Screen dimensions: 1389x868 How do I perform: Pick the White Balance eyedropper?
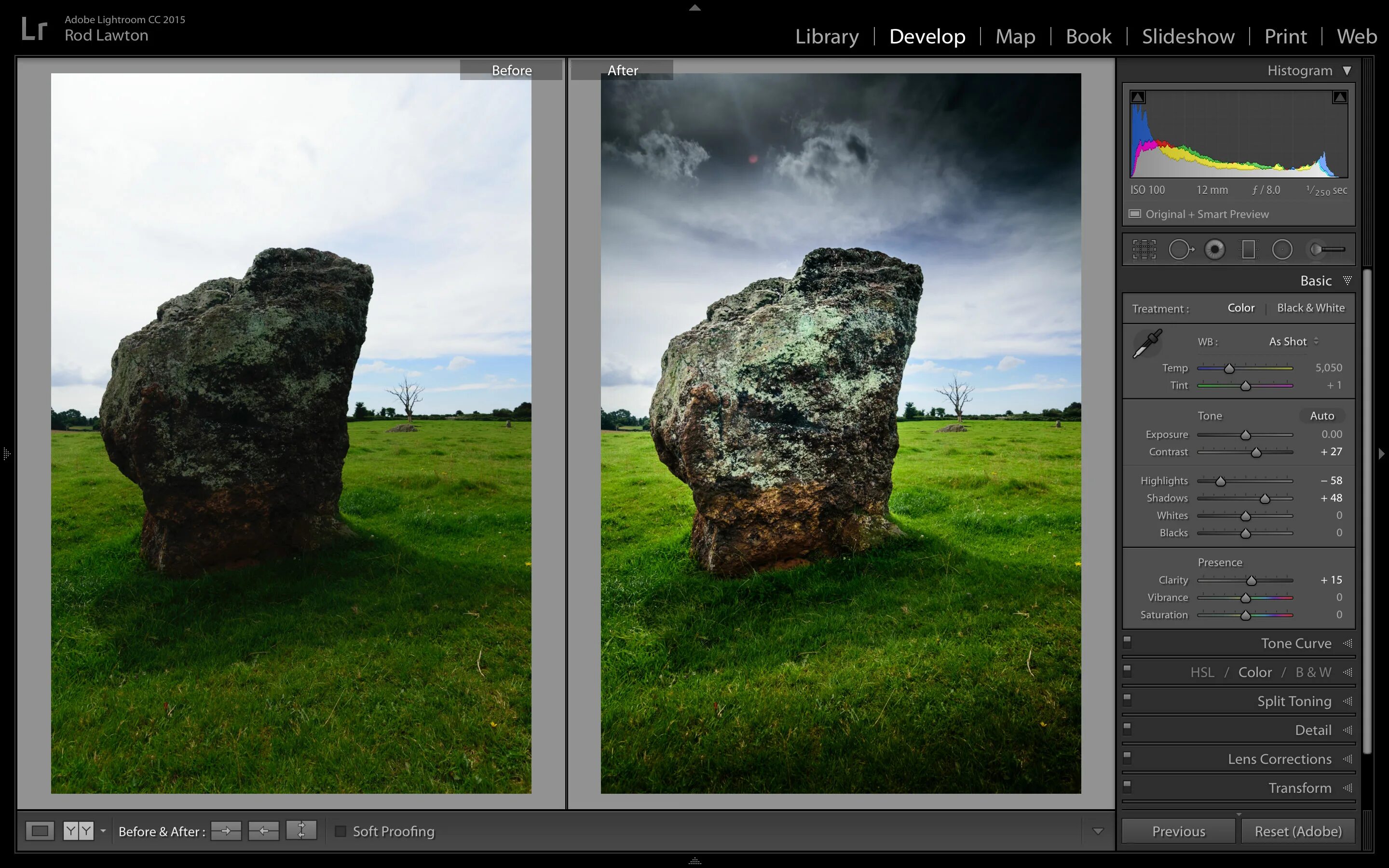(x=1148, y=343)
